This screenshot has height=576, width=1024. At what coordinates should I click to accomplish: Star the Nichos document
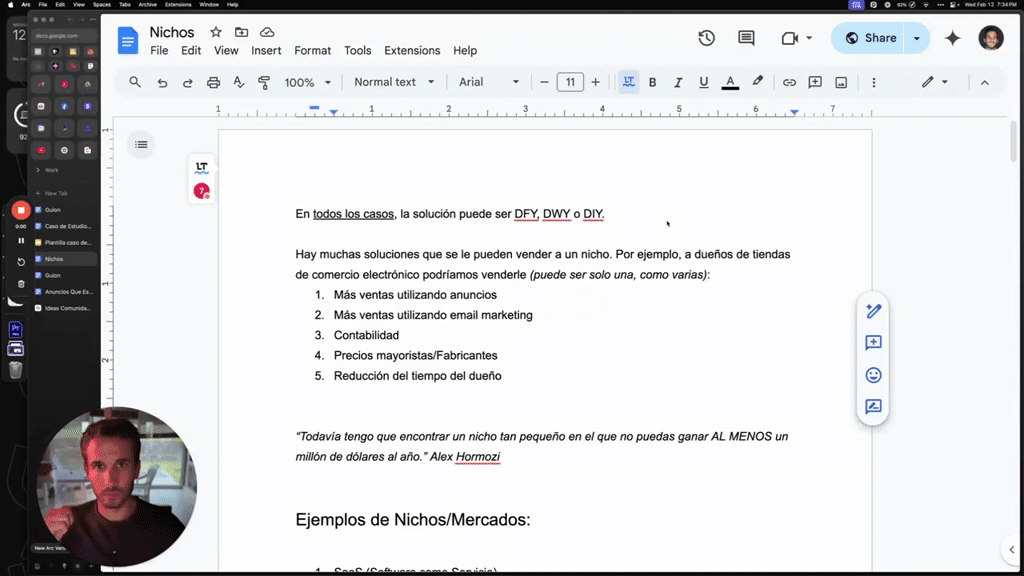coord(216,32)
